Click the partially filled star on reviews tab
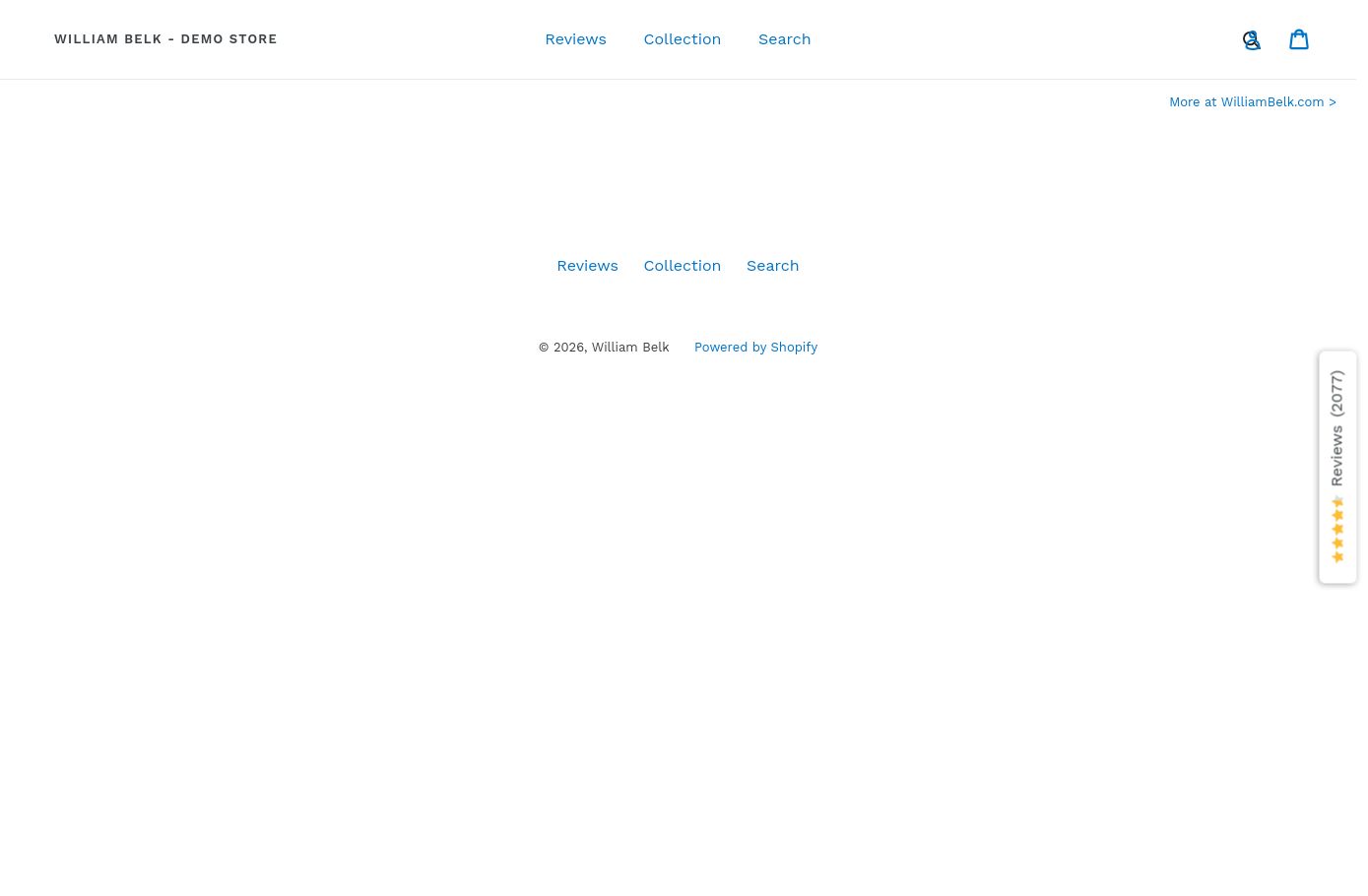Image resolution: width=1368 pixels, height=896 pixels. (1336, 502)
